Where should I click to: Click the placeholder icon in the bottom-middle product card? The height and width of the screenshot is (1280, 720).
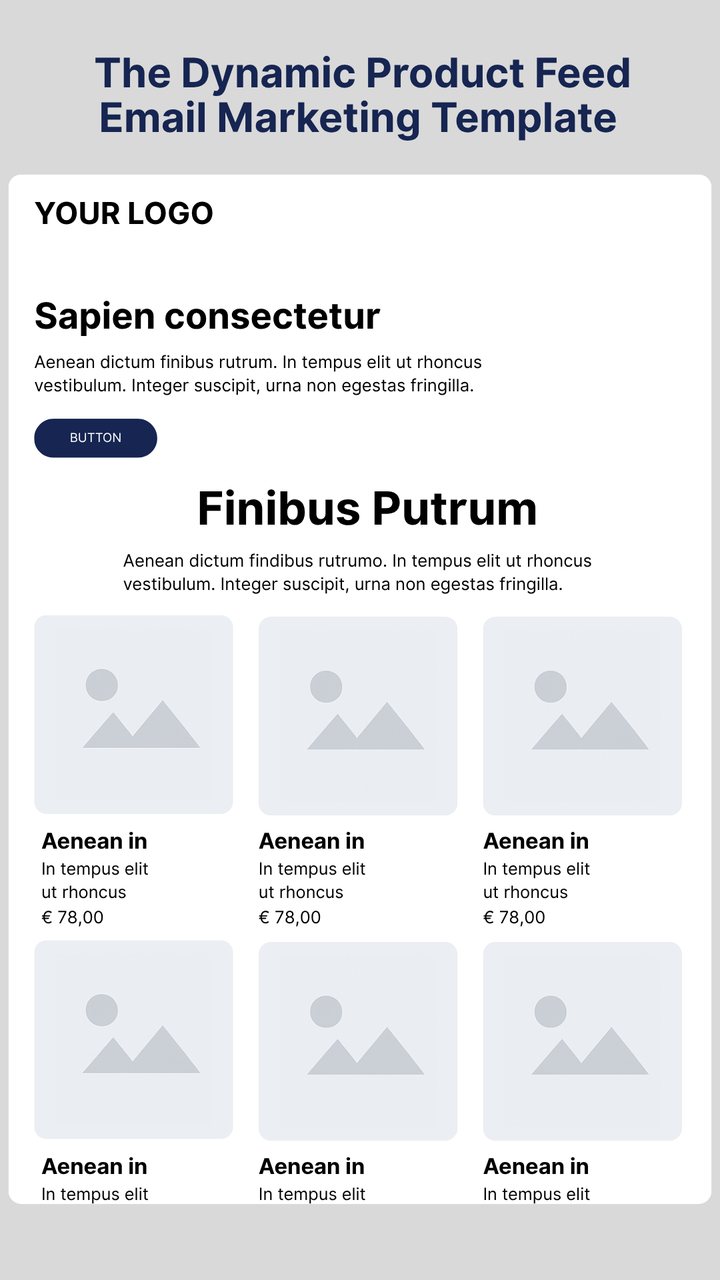pyautogui.click(x=358, y=1040)
